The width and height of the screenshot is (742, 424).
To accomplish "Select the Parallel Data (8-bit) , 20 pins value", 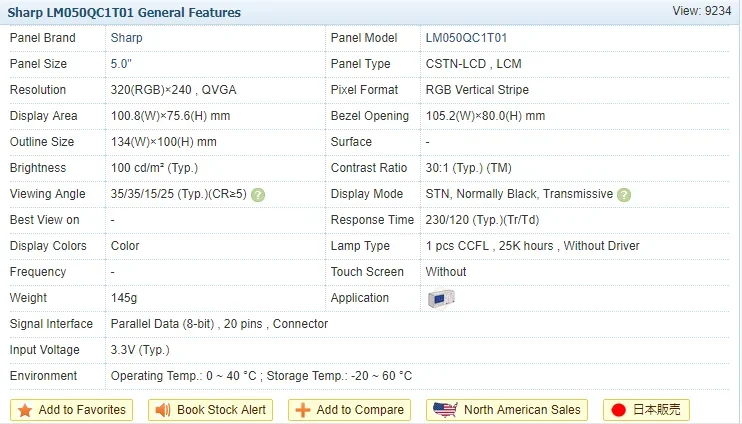I will [x=186, y=324].
